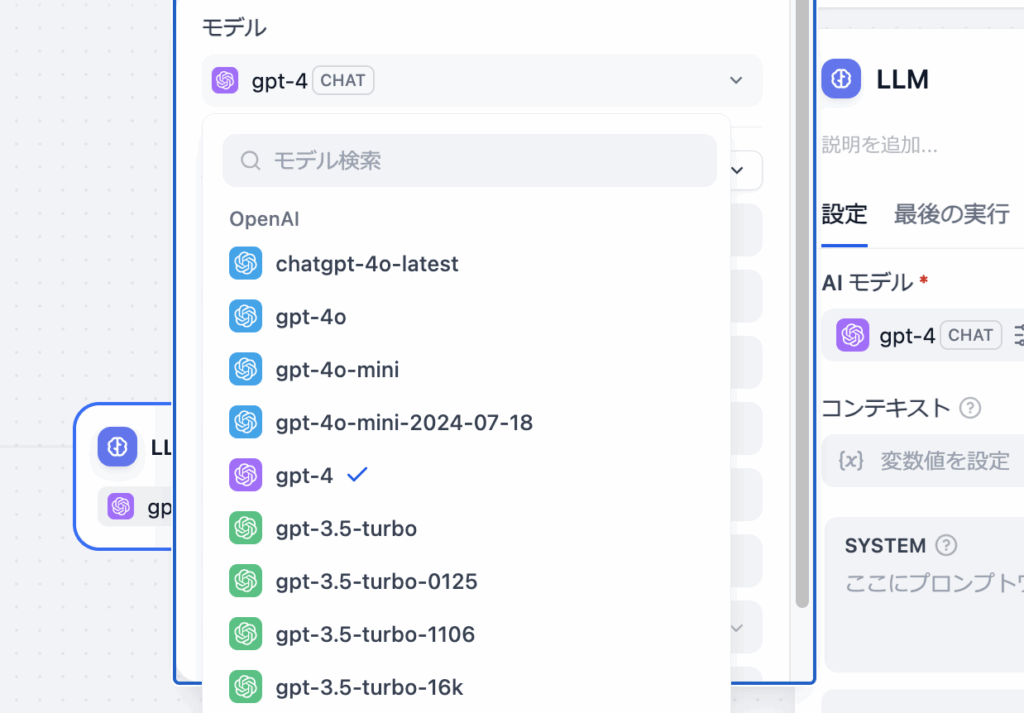Click the magnifier icon in model search
This screenshot has height=713, width=1024.
(x=251, y=161)
